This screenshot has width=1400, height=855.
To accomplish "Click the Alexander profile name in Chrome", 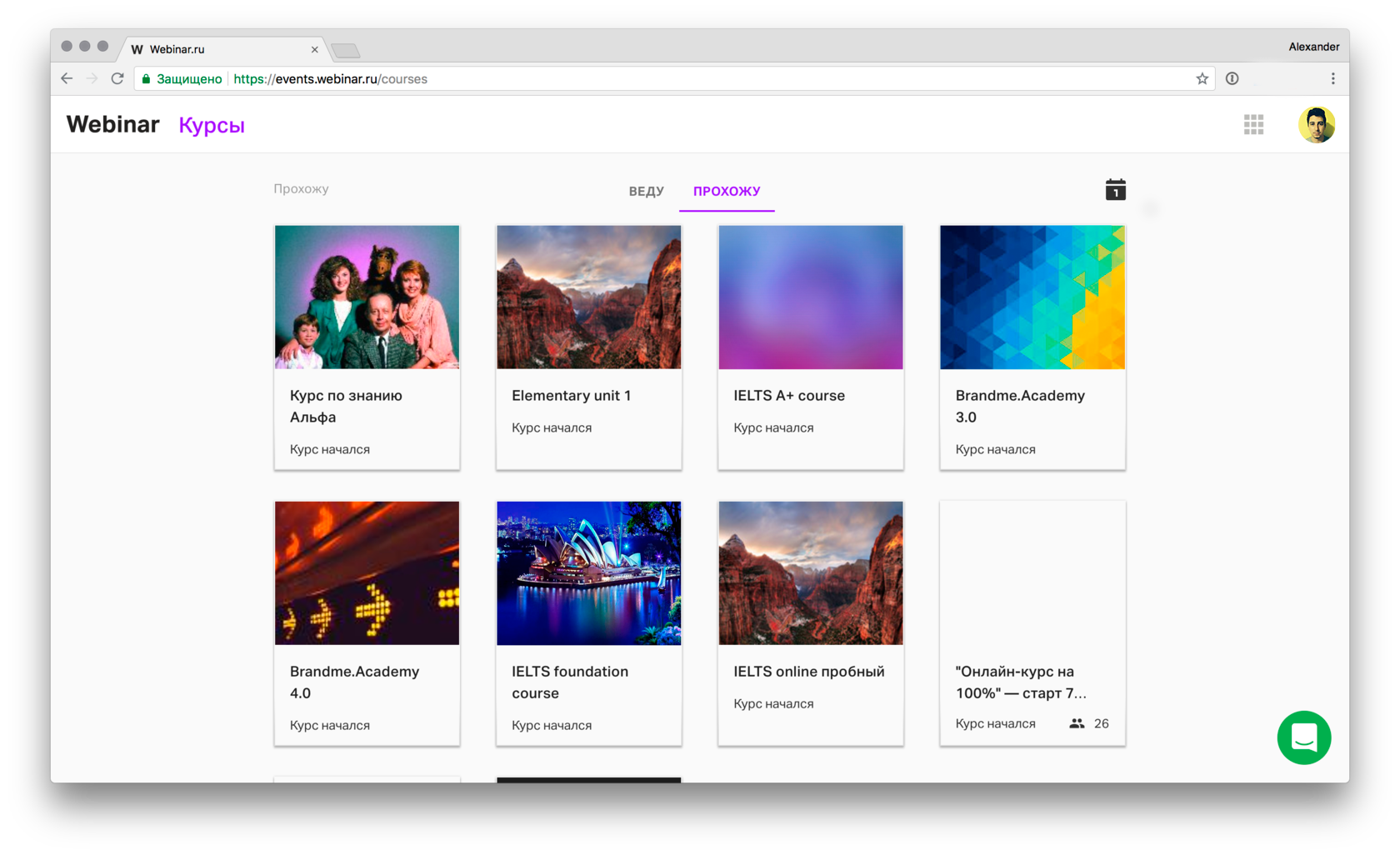I will [1313, 47].
